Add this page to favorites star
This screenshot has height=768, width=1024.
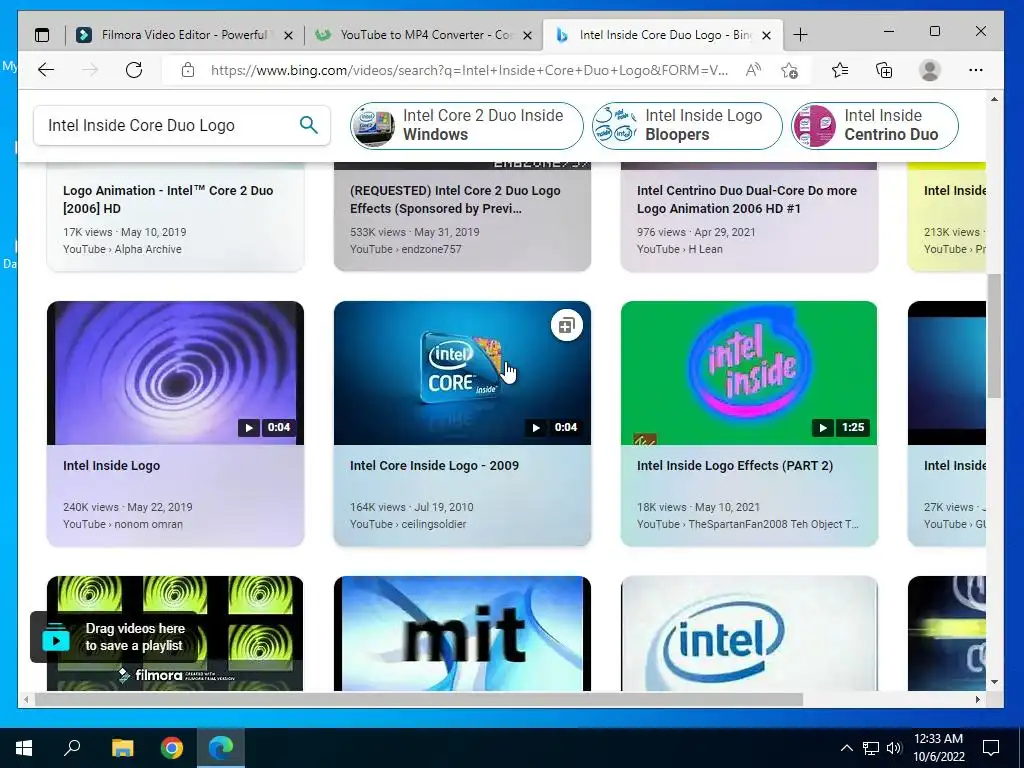pyautogui.click(x=790, y=70)
